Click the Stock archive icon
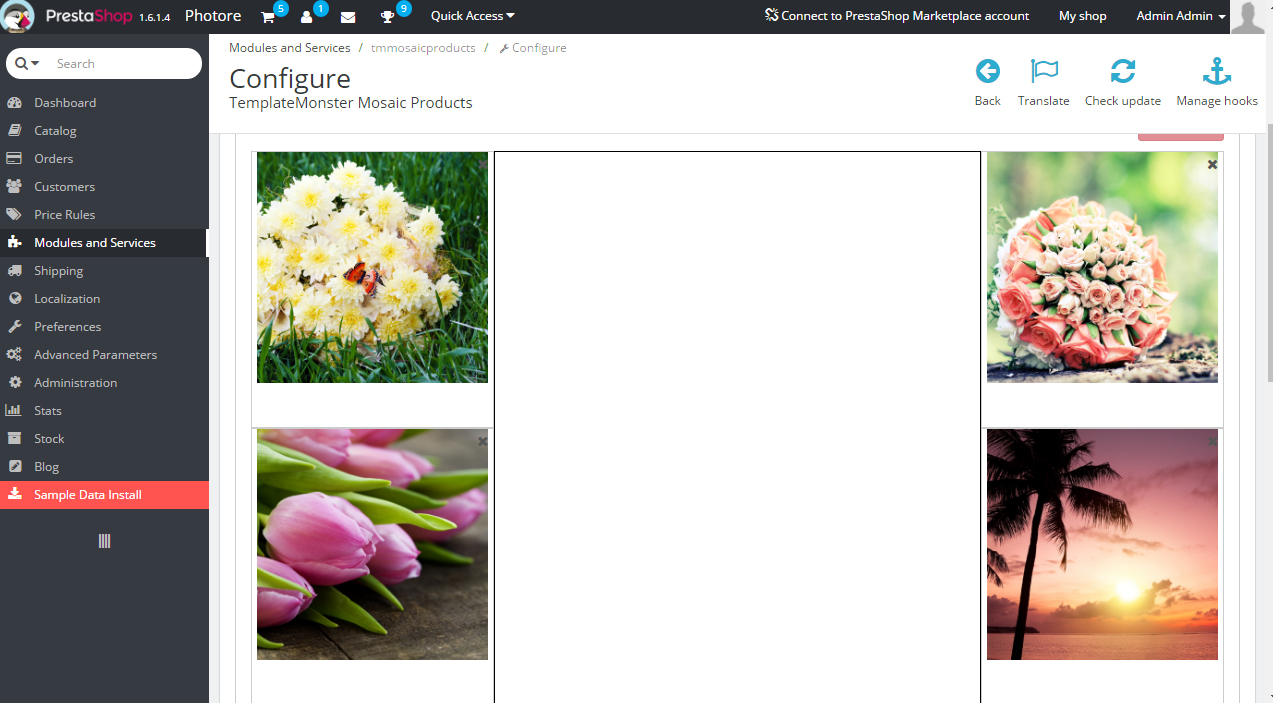 pyautogui.click(x=15, y=439)
